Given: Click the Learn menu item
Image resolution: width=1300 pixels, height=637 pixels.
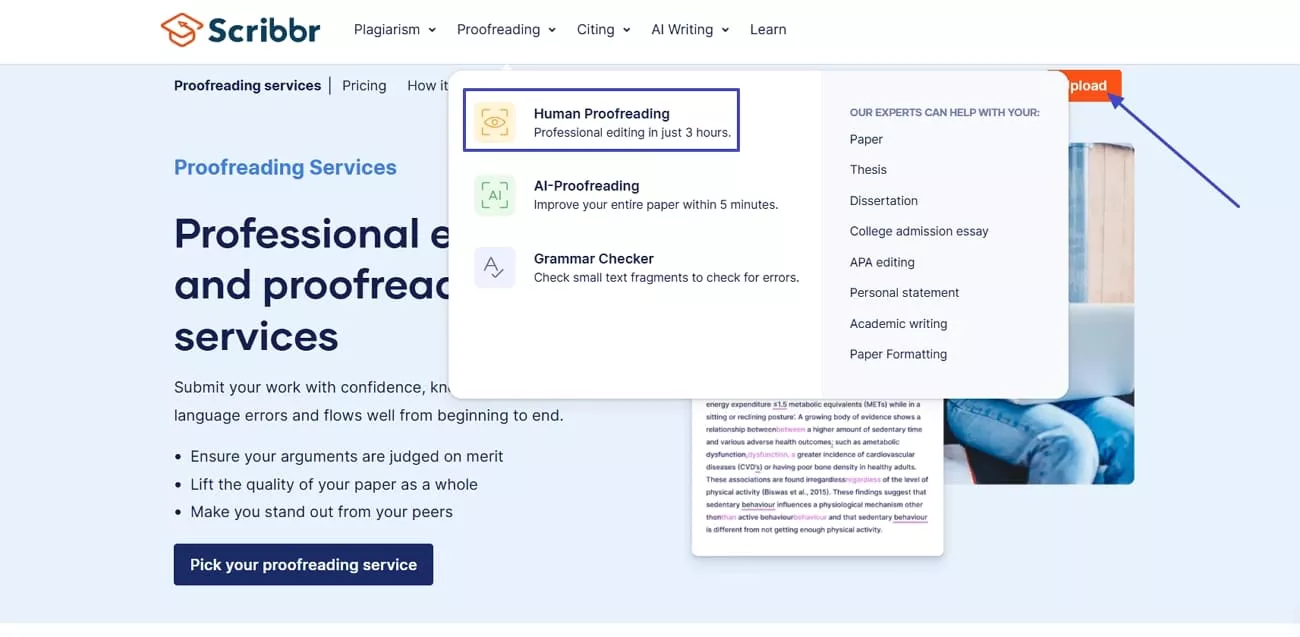Looking at the screenshot, I should pyautogui.click(x=768, y=29).
